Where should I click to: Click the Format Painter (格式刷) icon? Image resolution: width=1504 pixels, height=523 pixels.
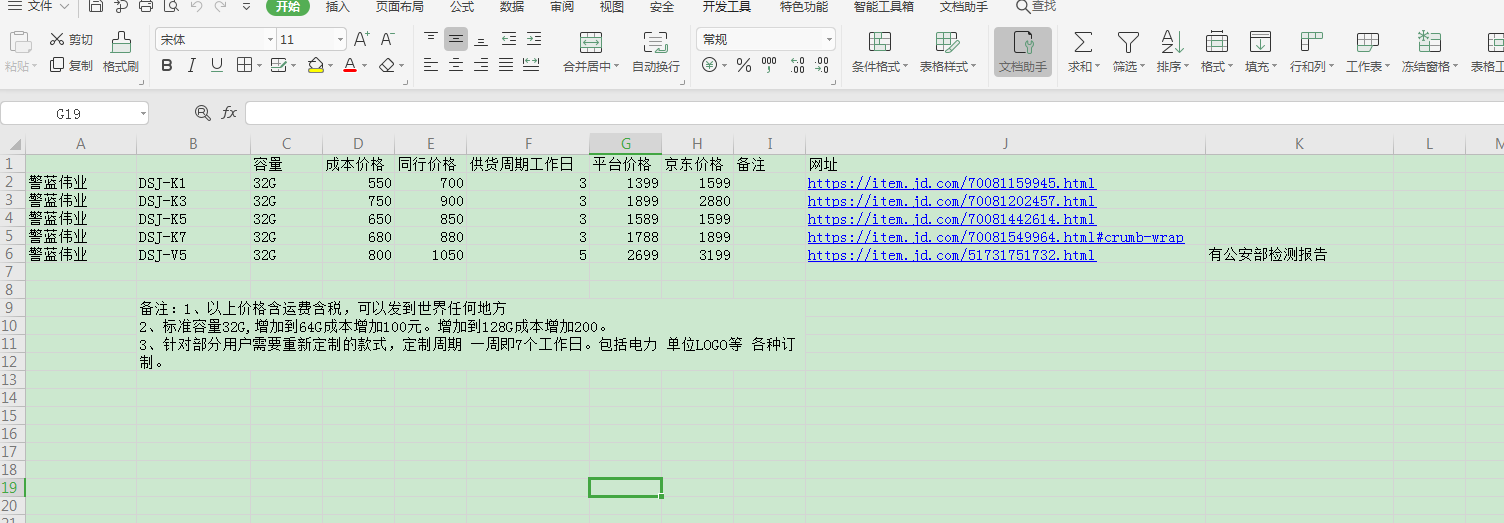121,43
